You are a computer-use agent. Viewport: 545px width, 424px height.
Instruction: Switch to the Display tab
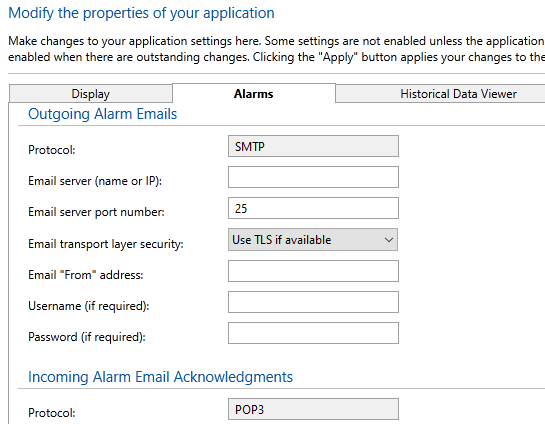pos(91,94)
